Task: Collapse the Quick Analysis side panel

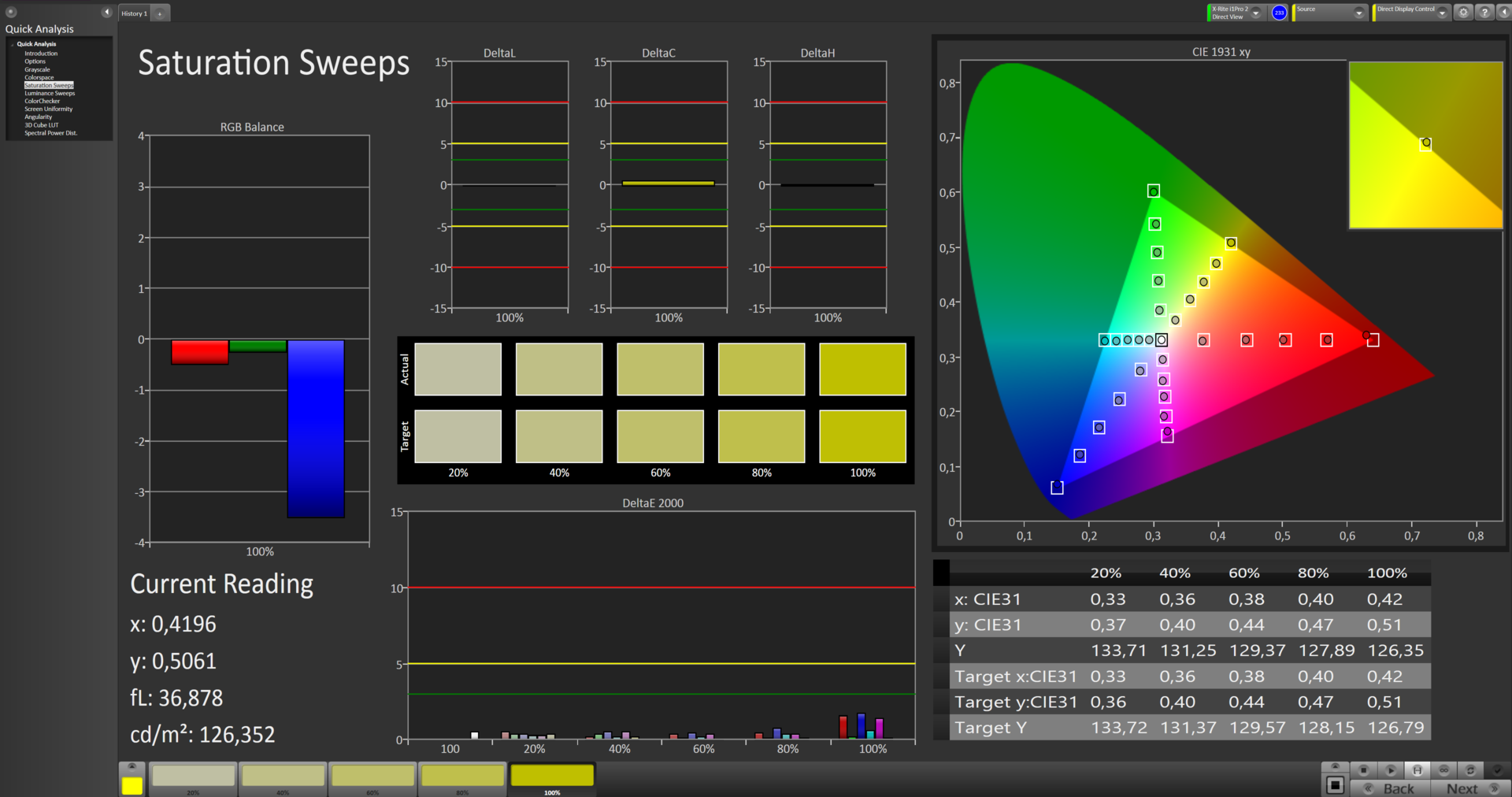Action: (106, 12)
